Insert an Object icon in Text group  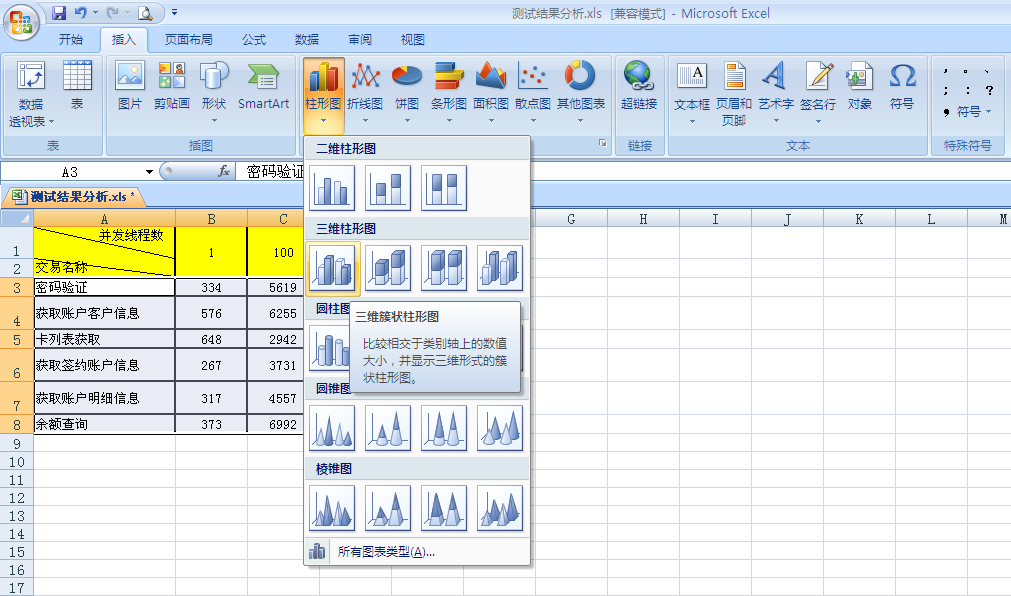coord(859,78)
